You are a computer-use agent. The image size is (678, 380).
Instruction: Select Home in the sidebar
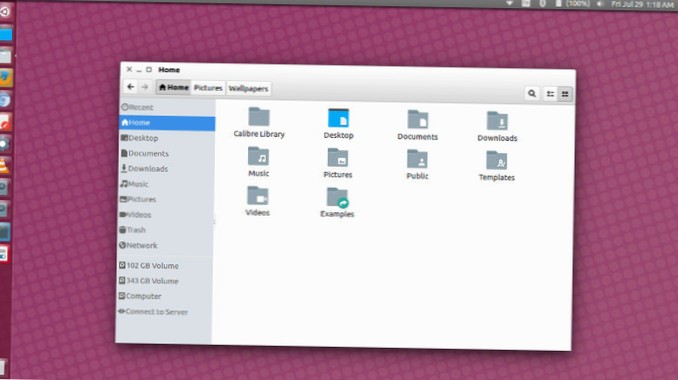167,123
